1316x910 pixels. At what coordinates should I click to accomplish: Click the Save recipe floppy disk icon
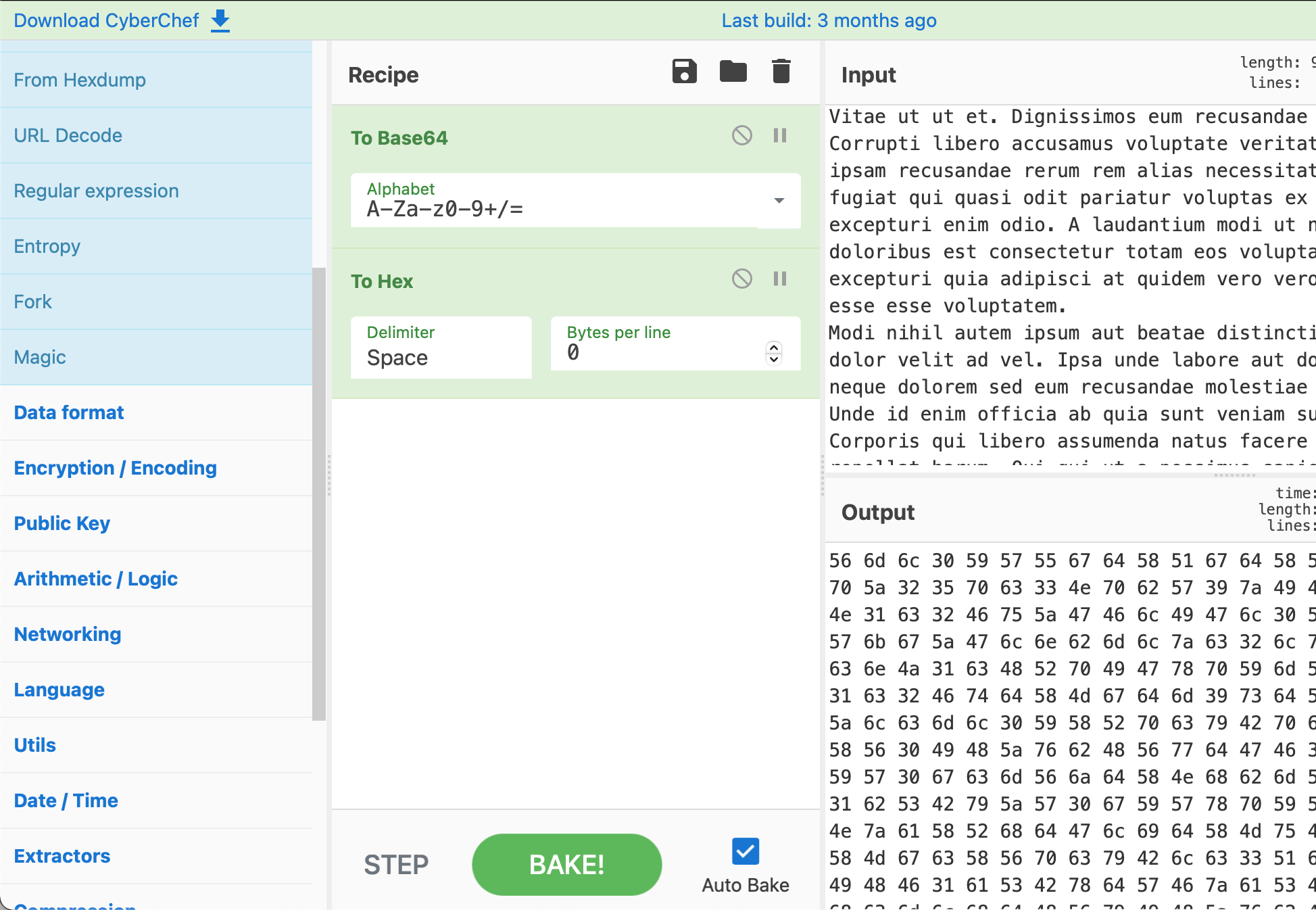tap(684, 71)
